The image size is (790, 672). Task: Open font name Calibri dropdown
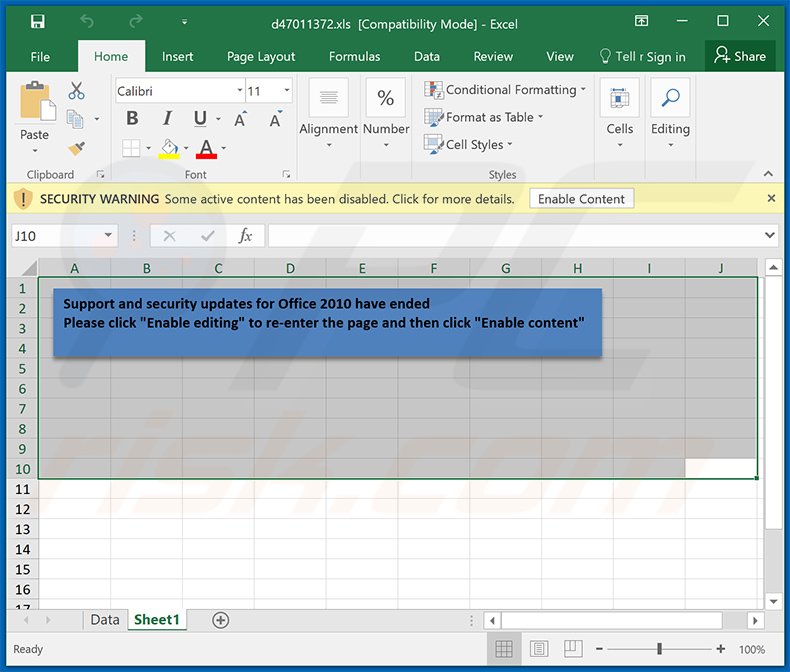240,91
